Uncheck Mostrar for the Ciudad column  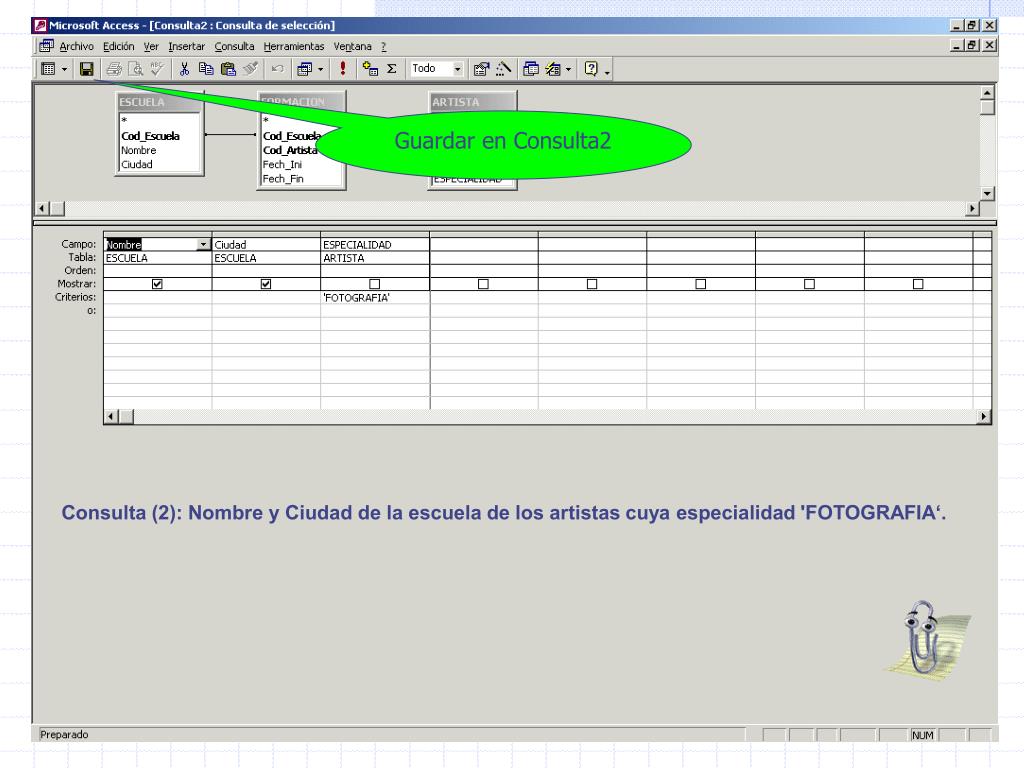266,284
